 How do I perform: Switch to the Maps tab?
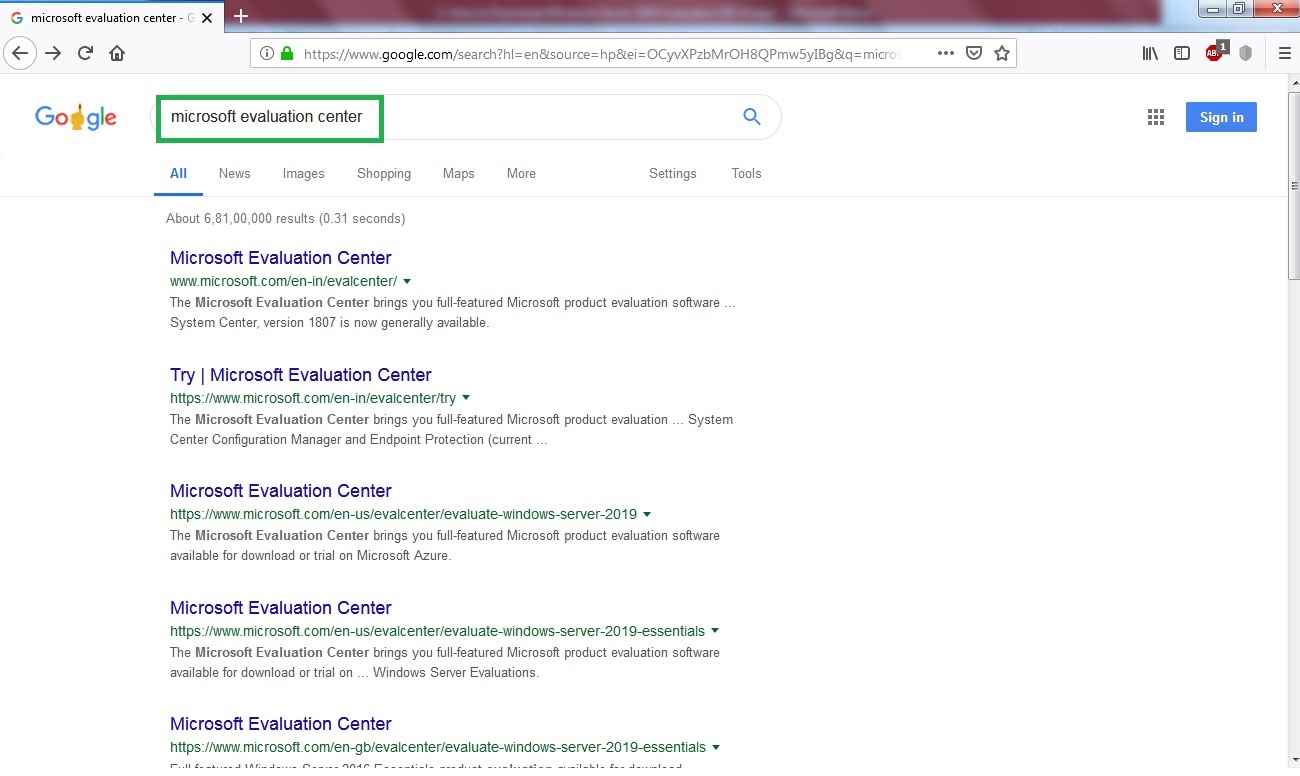458,173
